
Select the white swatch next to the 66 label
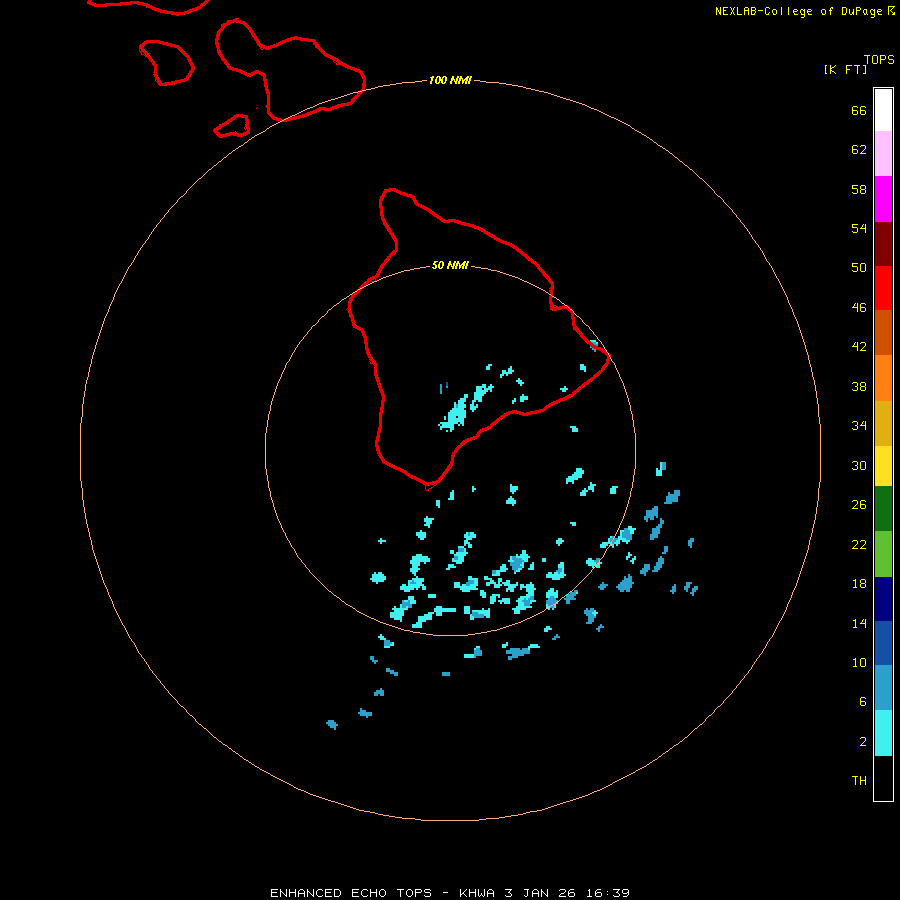pyautogui.click(x=883, y=110)
